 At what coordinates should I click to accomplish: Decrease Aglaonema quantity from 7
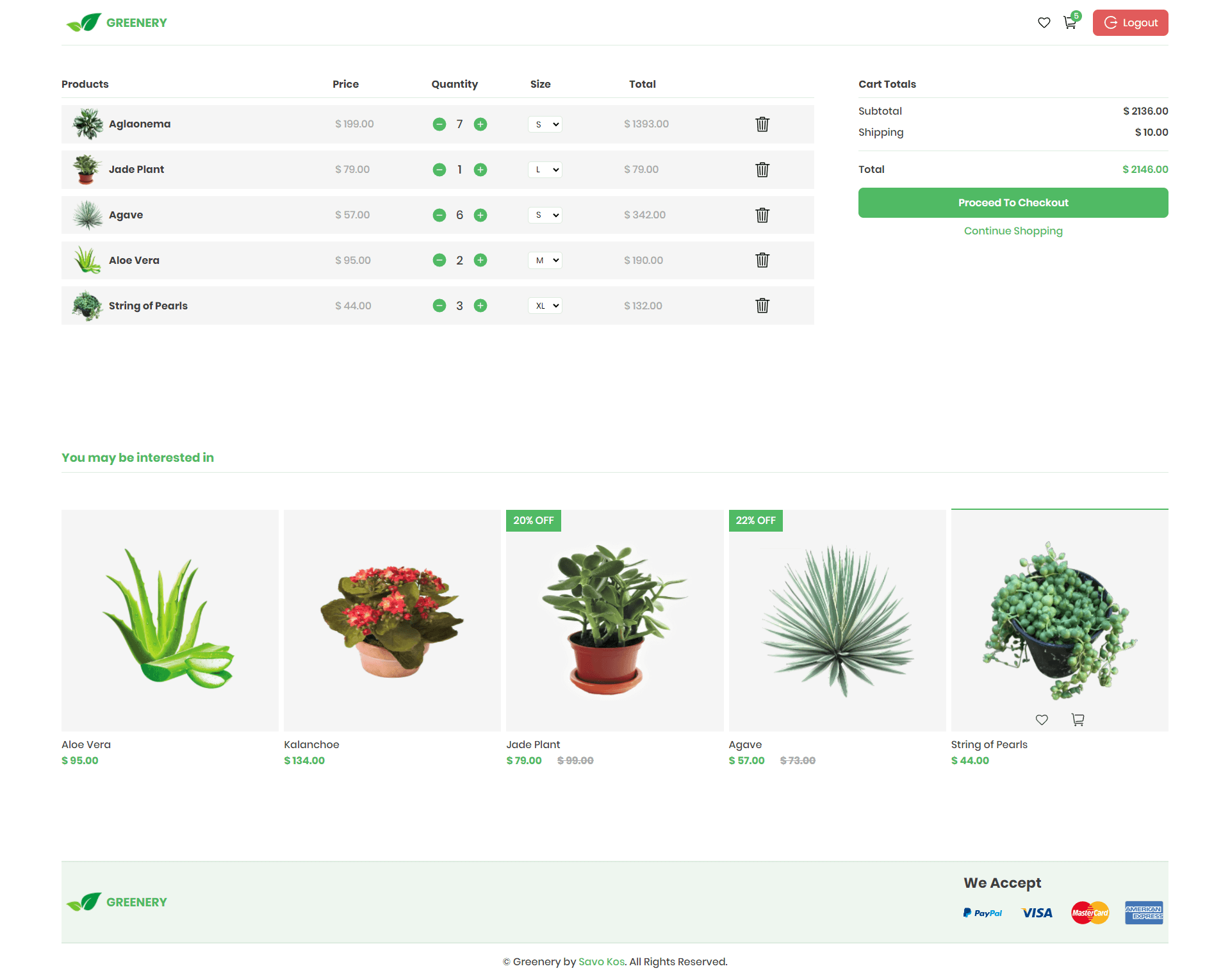click(x=439, y=124)
